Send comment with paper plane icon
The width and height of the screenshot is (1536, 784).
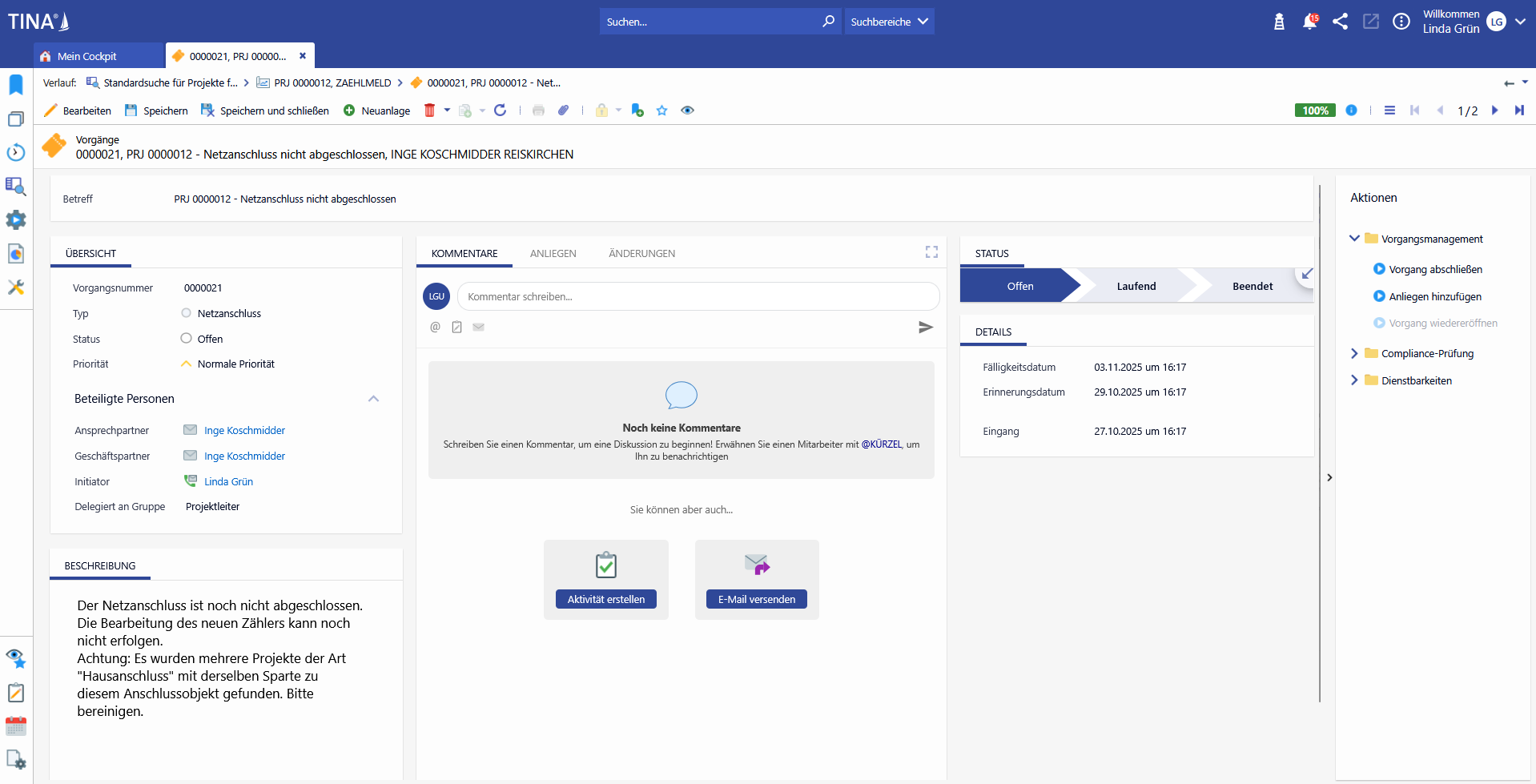pos(925,328)
